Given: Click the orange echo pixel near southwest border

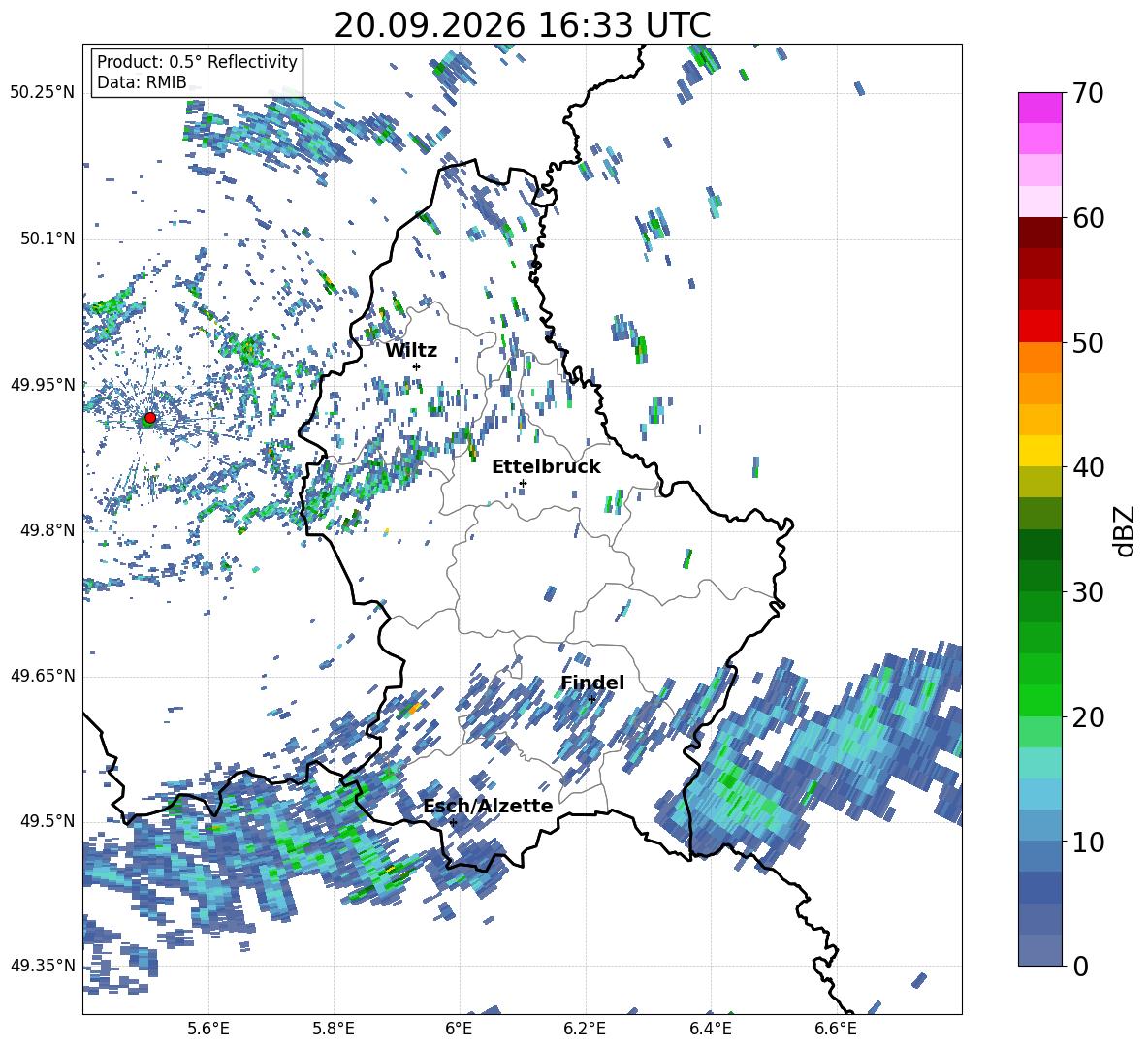Looking at the screenshot, I should [x=413, y=708].
